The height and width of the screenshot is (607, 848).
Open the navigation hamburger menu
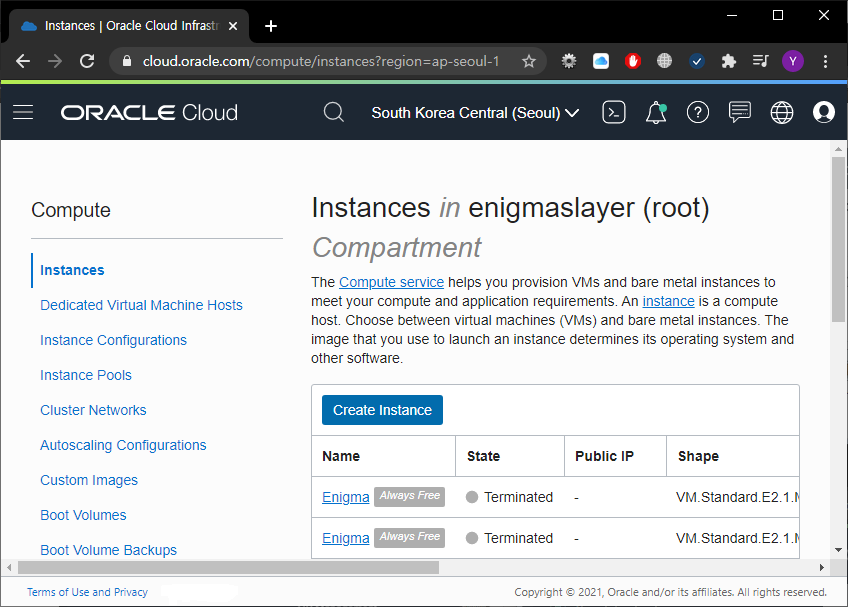pos(23,112)
